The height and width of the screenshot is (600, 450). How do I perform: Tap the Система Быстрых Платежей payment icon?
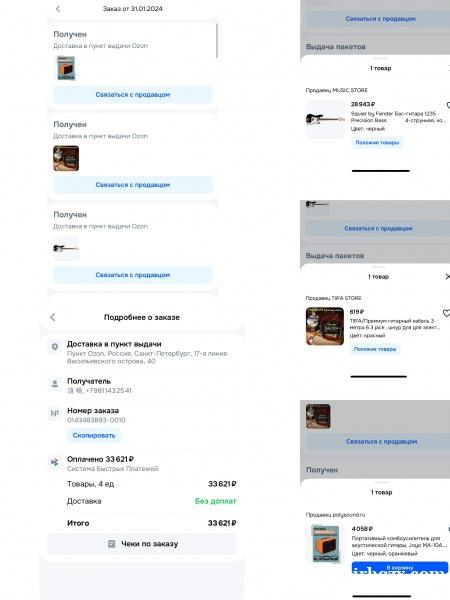[55, 462]
